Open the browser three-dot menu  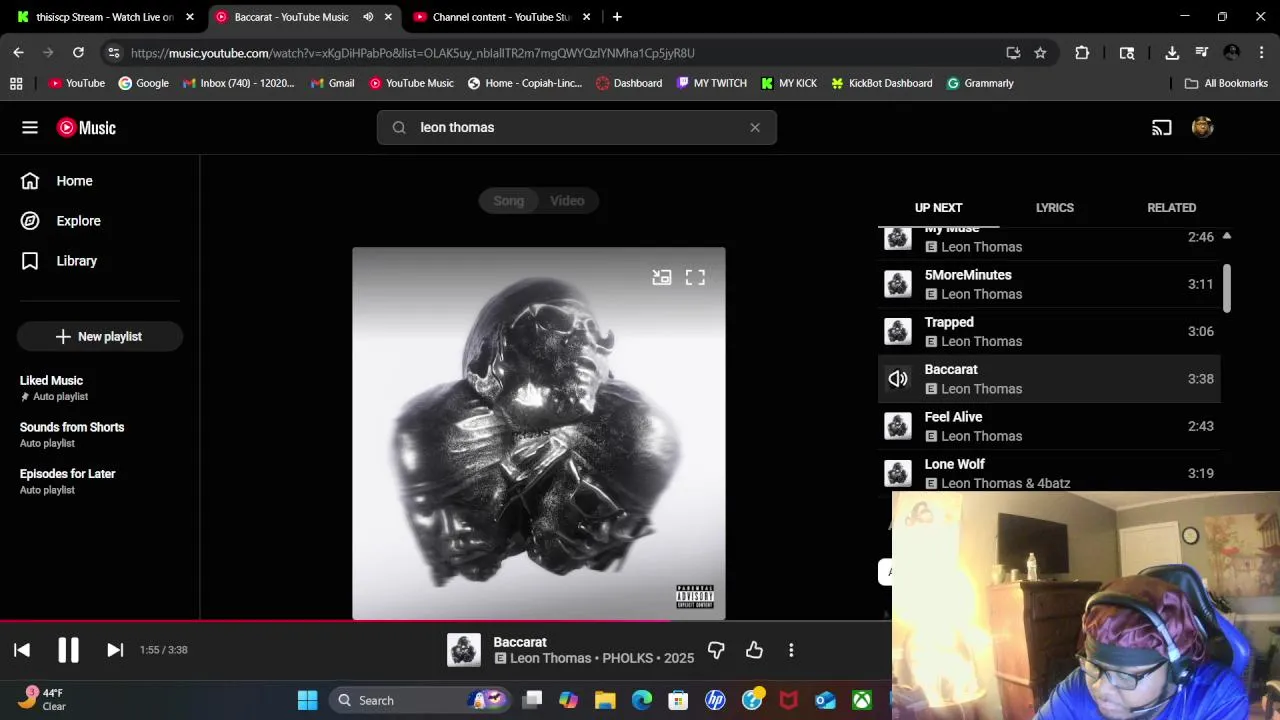(1260, 53)
